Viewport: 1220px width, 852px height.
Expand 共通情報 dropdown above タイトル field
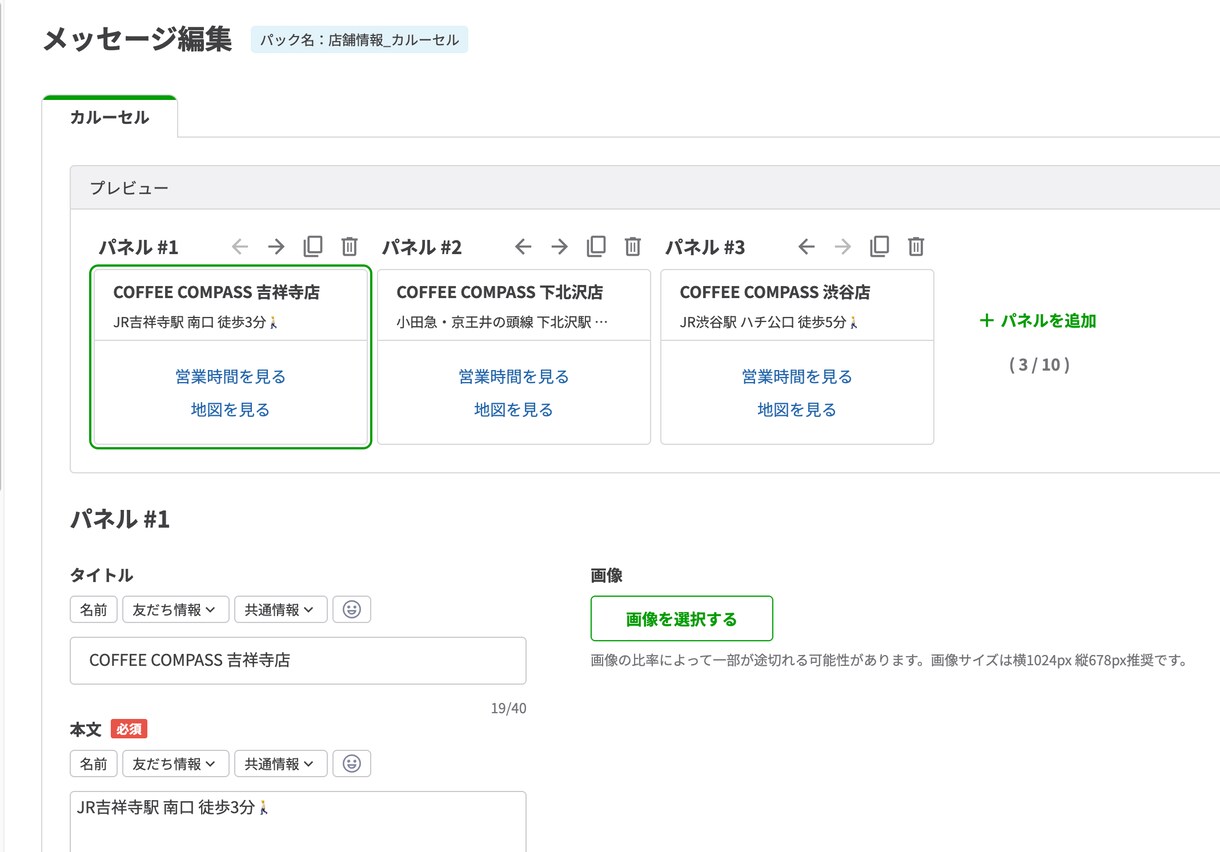pyautogui.click(x=281, y=609)
